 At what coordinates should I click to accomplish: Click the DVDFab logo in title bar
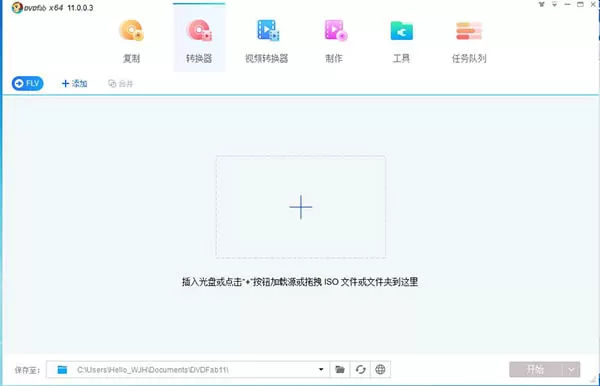(17, 7)
